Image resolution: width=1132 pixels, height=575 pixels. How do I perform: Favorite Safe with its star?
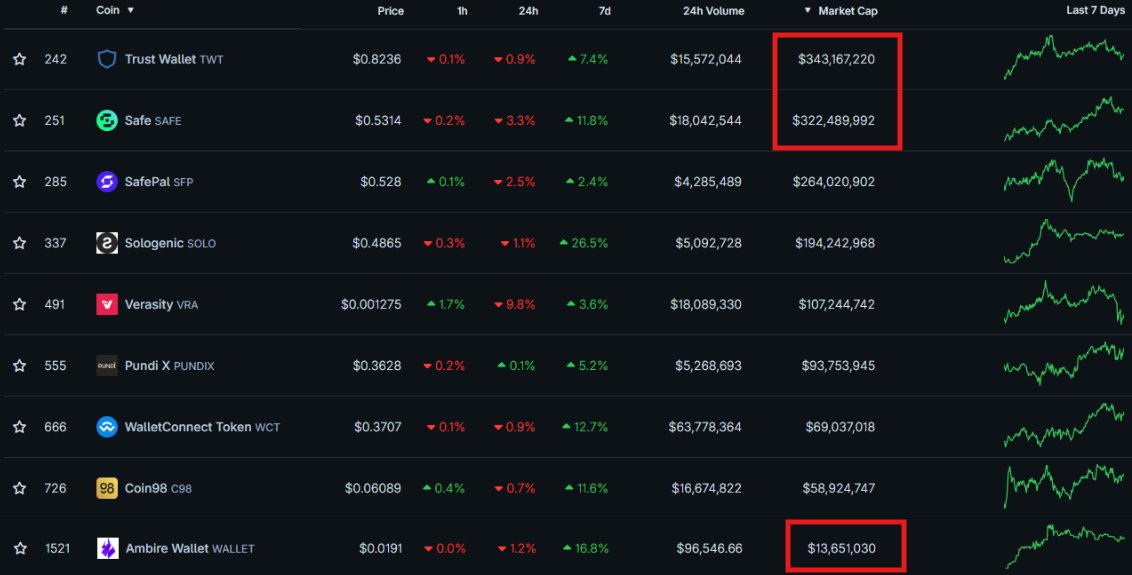click(x=19, y=121)
